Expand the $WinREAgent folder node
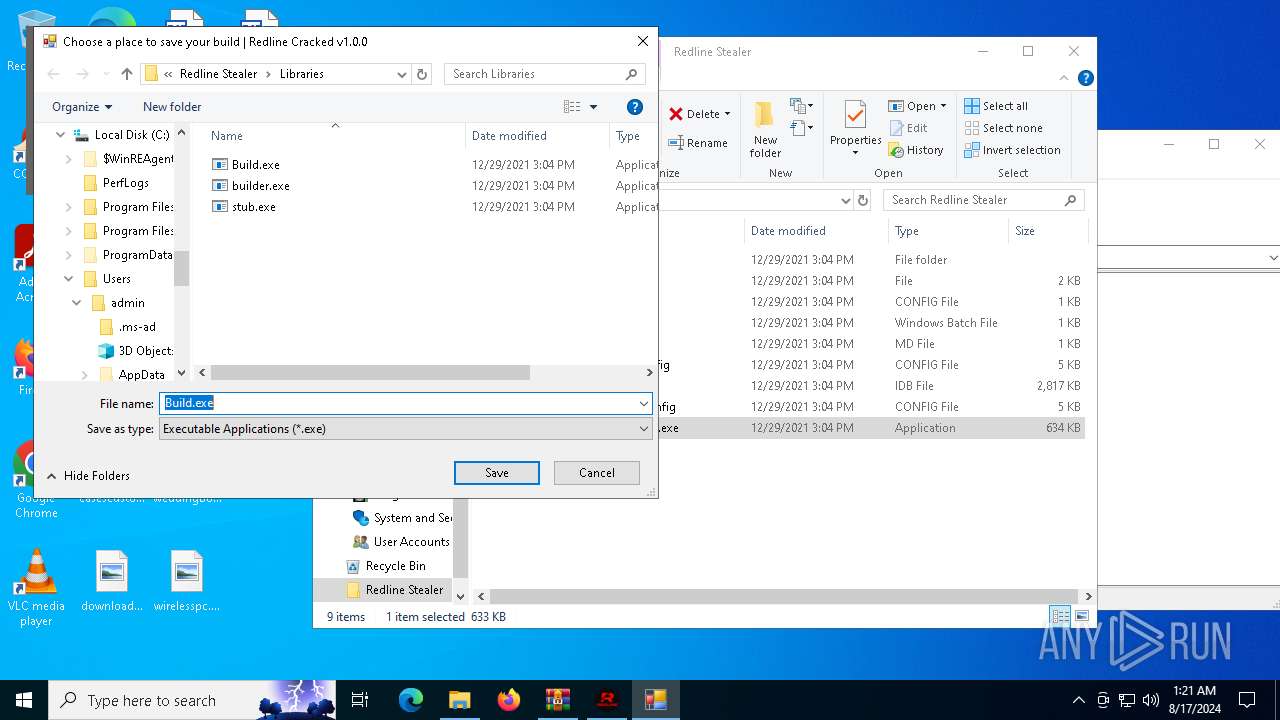This screenshot has height=720, width=1280. pyautogui.click(x=68, y=159)
